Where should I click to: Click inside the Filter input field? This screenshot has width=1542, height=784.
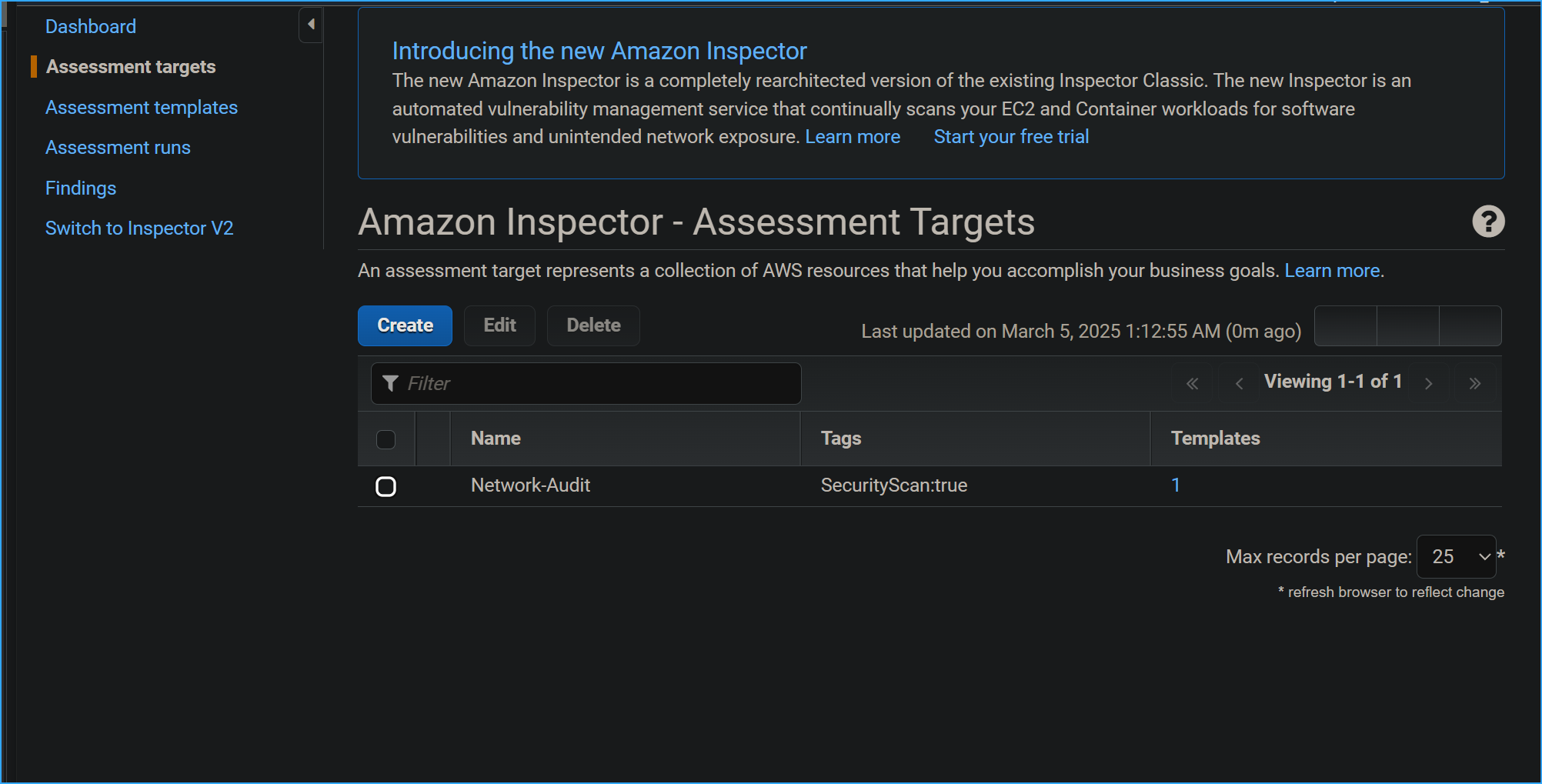click(x=585, y=383)
